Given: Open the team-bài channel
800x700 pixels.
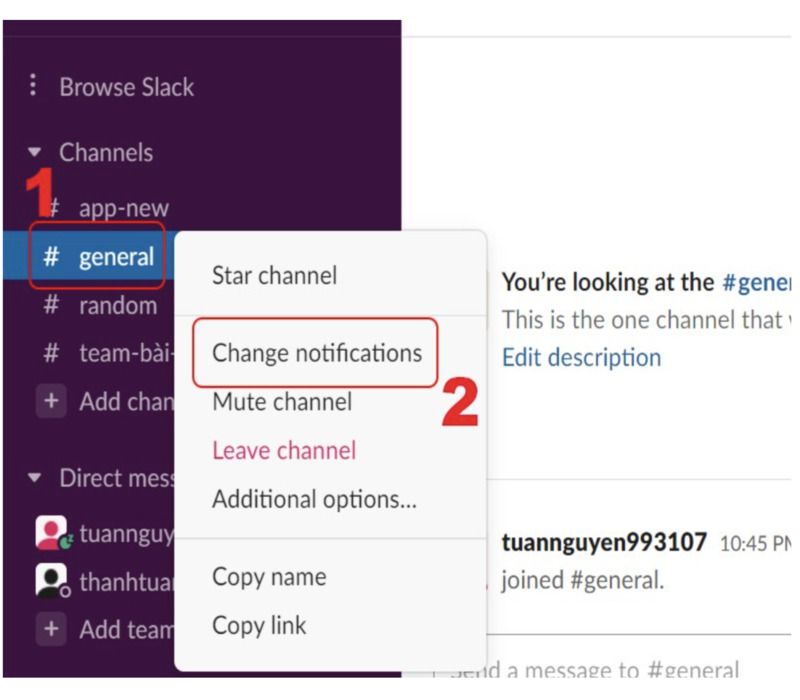Looking at the screenshot, I should pos(126,353).
